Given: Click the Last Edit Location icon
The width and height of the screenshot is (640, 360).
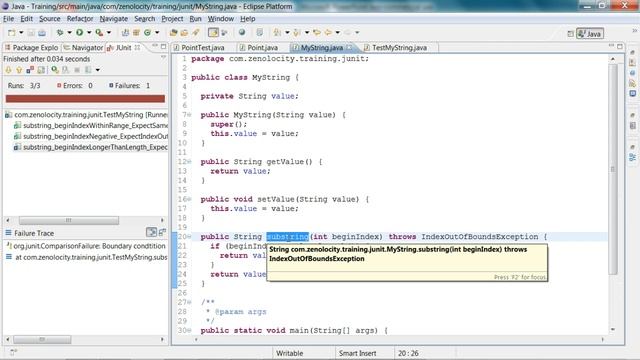Looking at the screenshot, I should pos(317,33).
